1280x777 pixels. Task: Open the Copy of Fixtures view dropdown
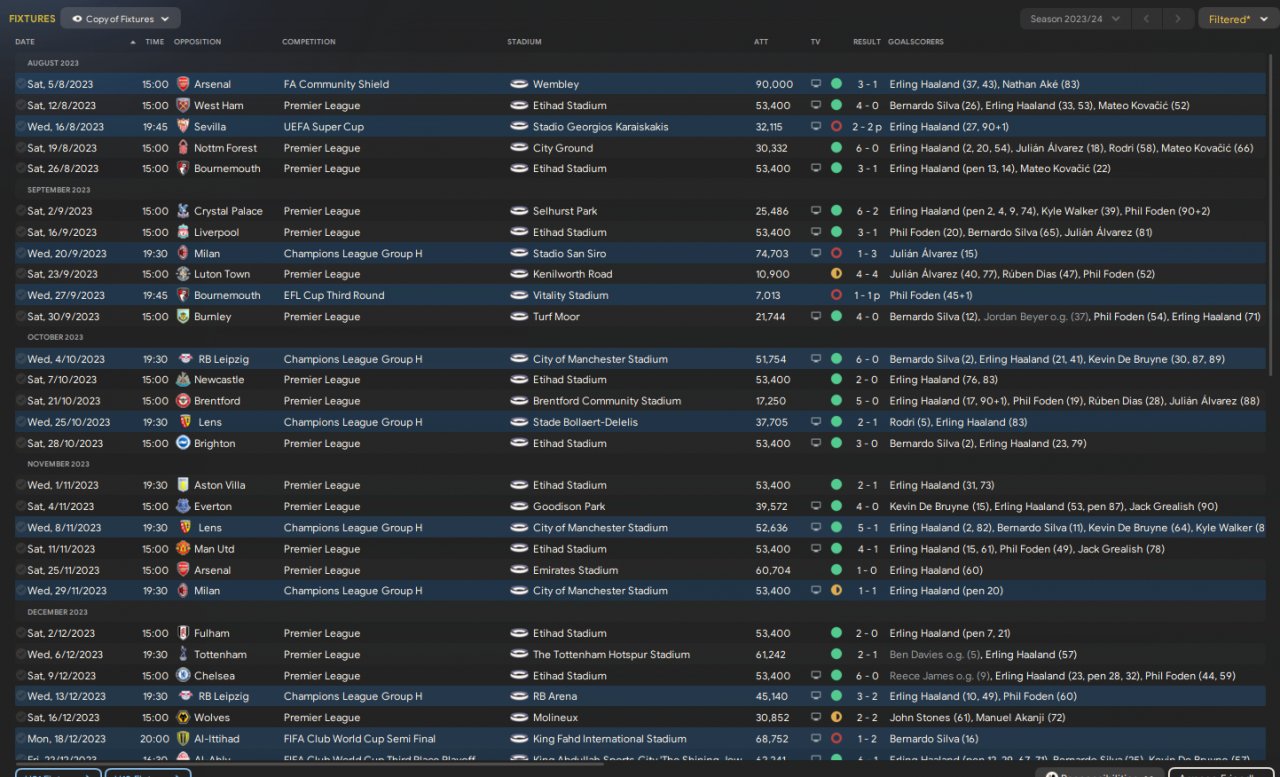pos(120,18)
